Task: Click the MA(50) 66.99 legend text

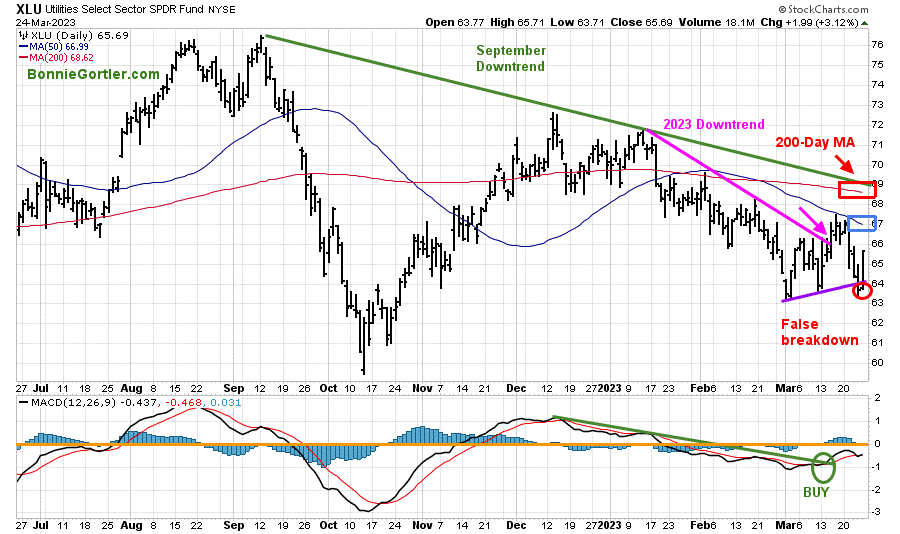Action: click(58, 47)
